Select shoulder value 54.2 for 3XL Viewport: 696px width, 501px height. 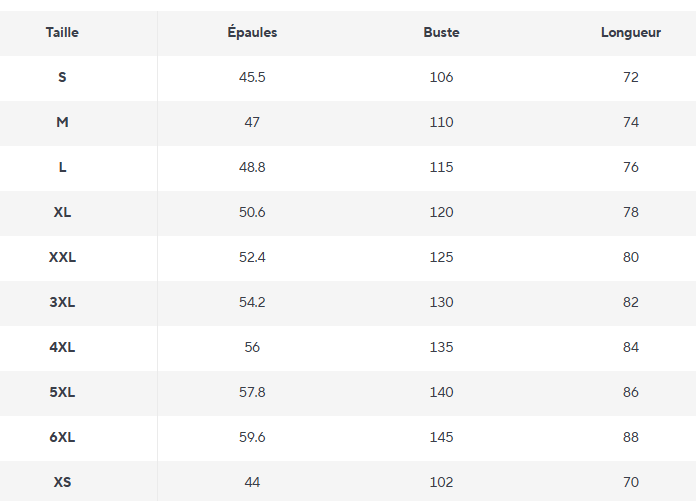(252, 302)
